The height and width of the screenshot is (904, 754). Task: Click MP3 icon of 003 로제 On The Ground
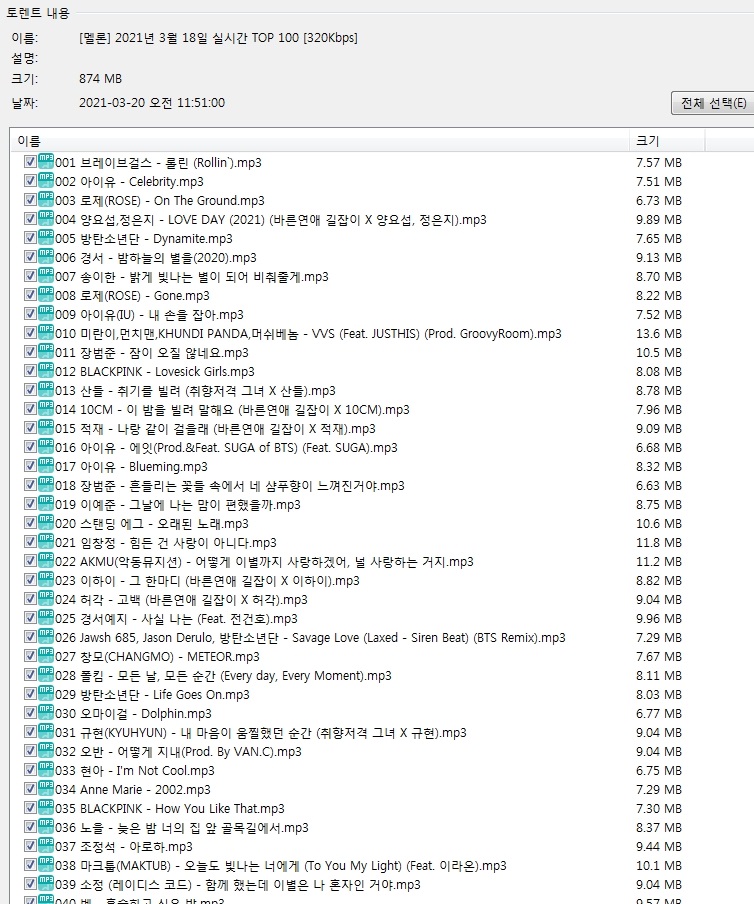[x=46, y=199]
